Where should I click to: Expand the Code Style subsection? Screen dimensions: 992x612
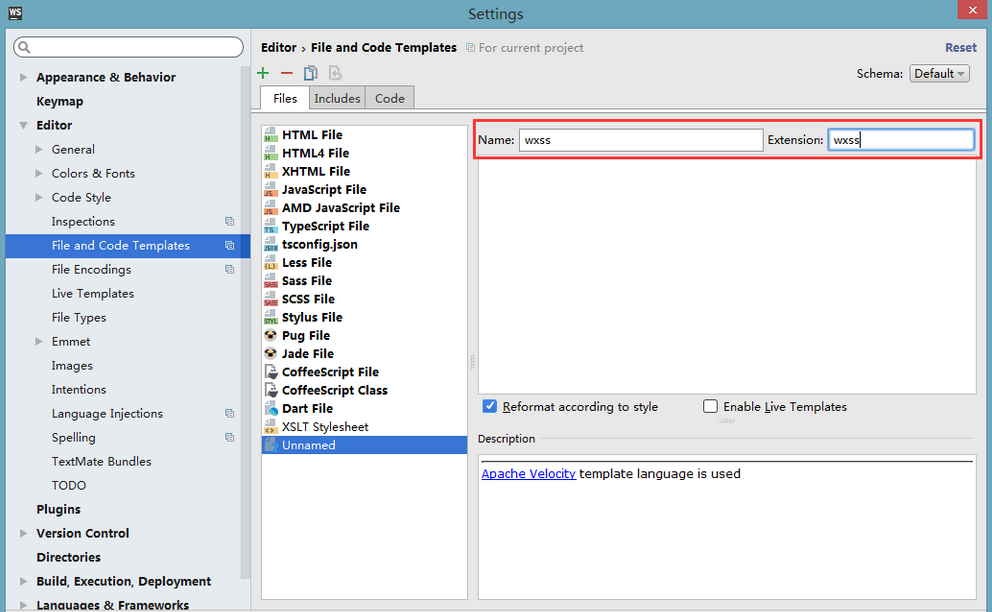click(x=39, y=197)
